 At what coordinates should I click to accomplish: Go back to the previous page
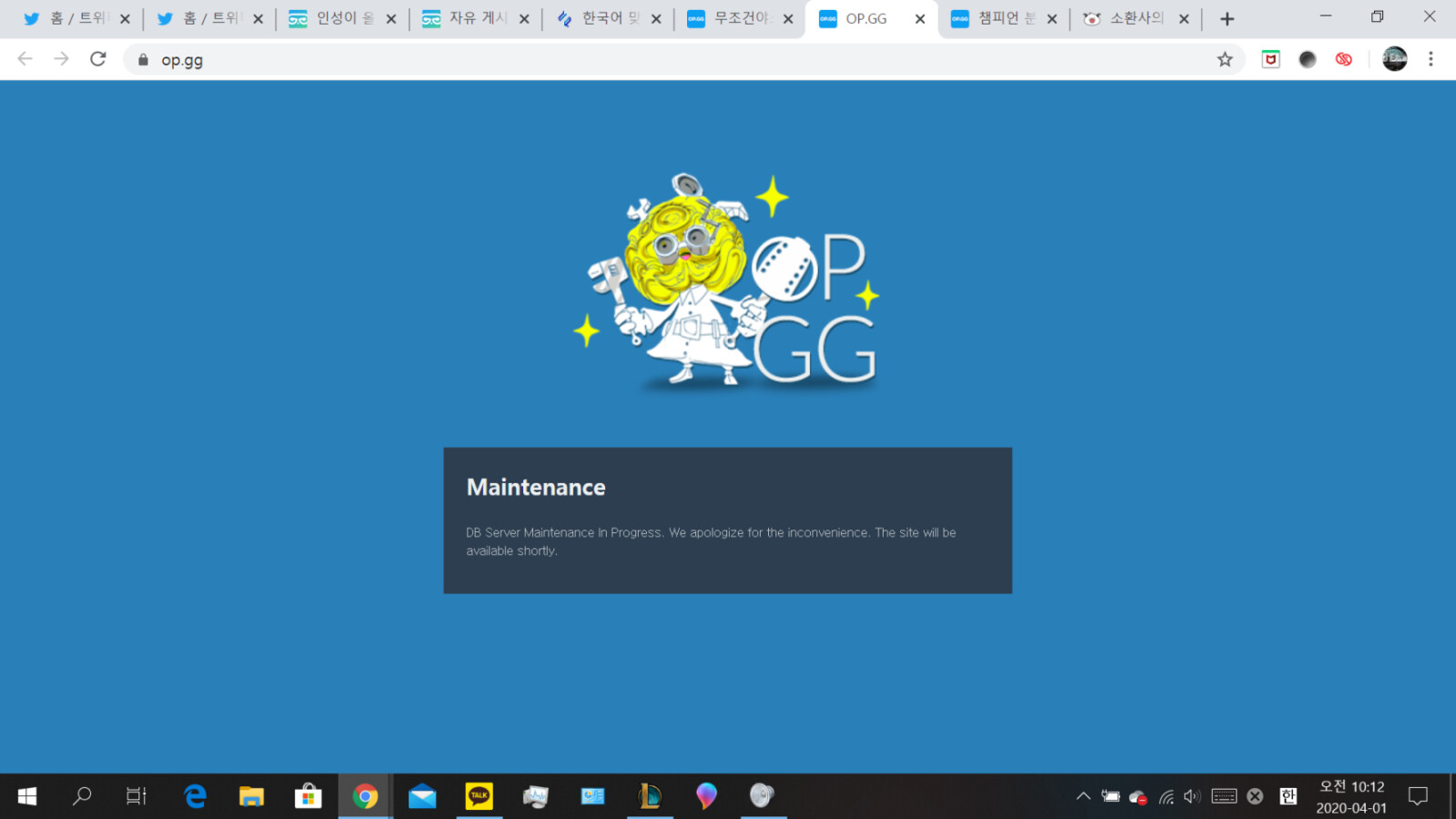pyautogui.click(x=25, y=59)
